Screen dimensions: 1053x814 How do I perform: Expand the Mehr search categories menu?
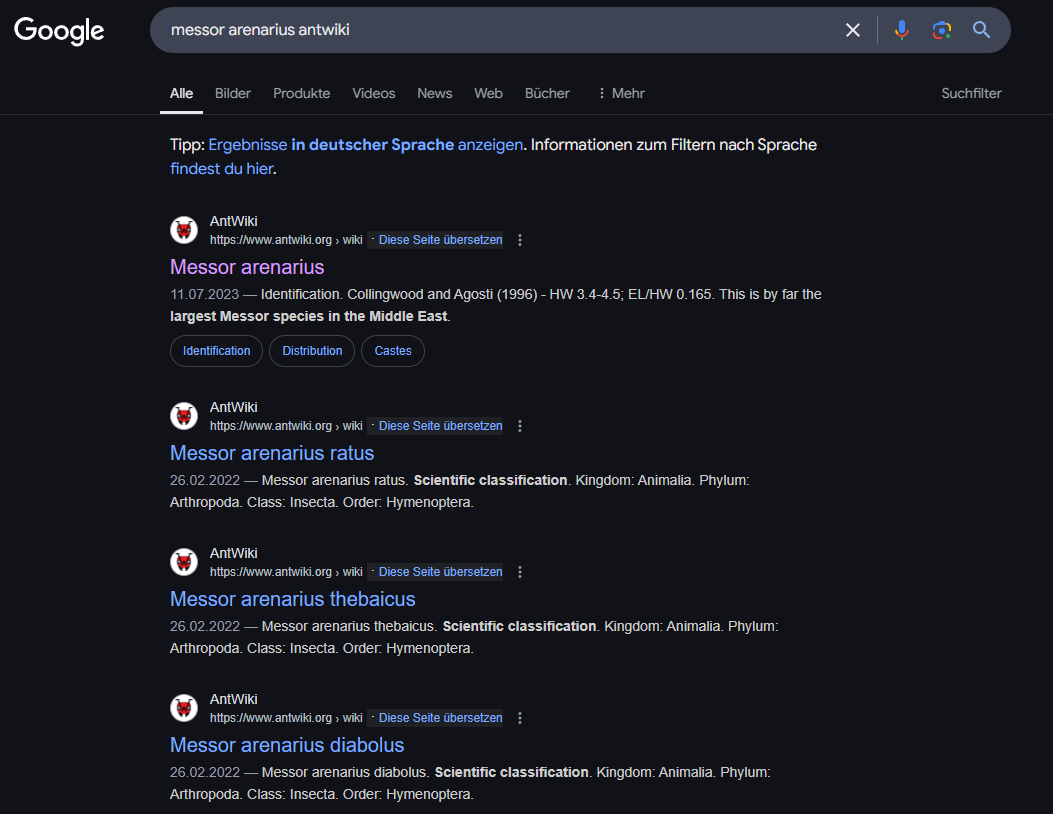point(620,93)
